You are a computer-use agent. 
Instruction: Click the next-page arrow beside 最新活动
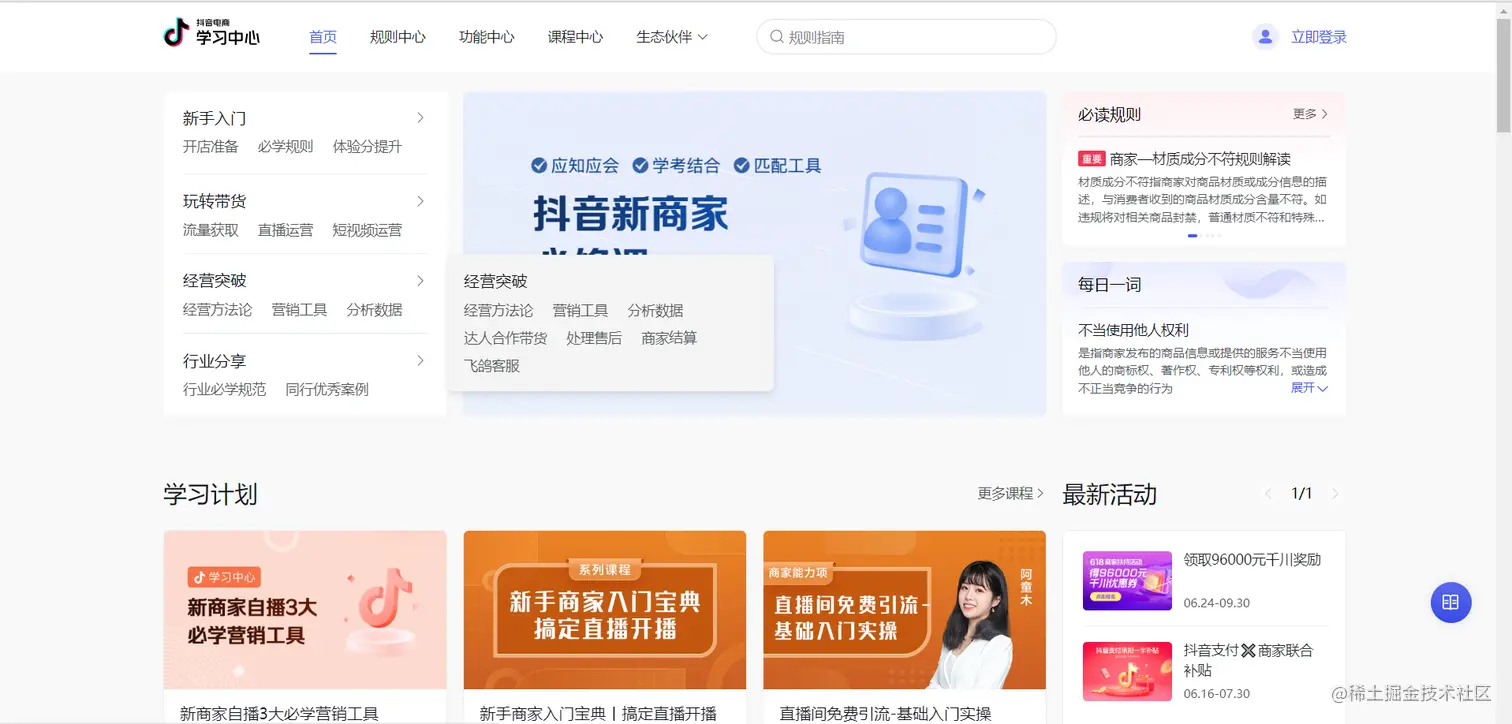pos(1336,493)
